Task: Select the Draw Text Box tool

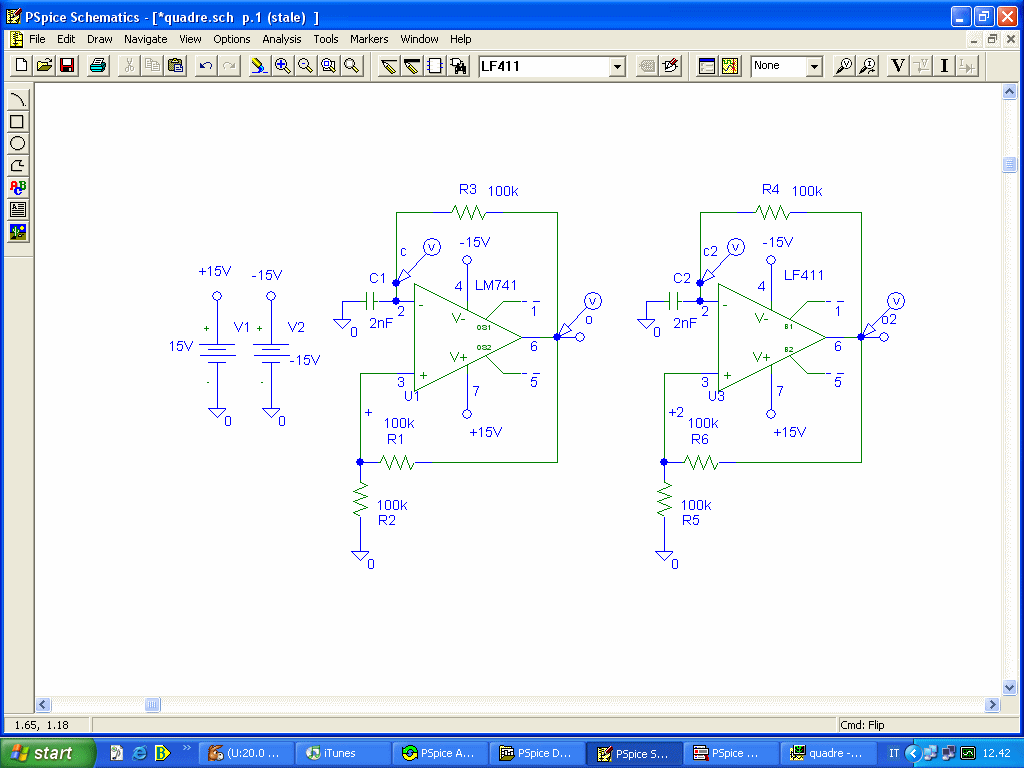Action: pyautogui.click(x=18, y=210)
